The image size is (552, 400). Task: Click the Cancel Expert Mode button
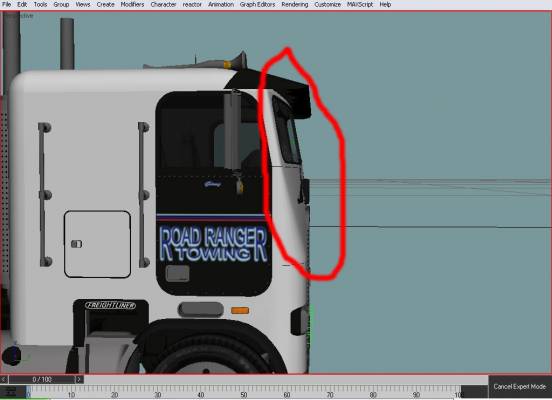520,387
